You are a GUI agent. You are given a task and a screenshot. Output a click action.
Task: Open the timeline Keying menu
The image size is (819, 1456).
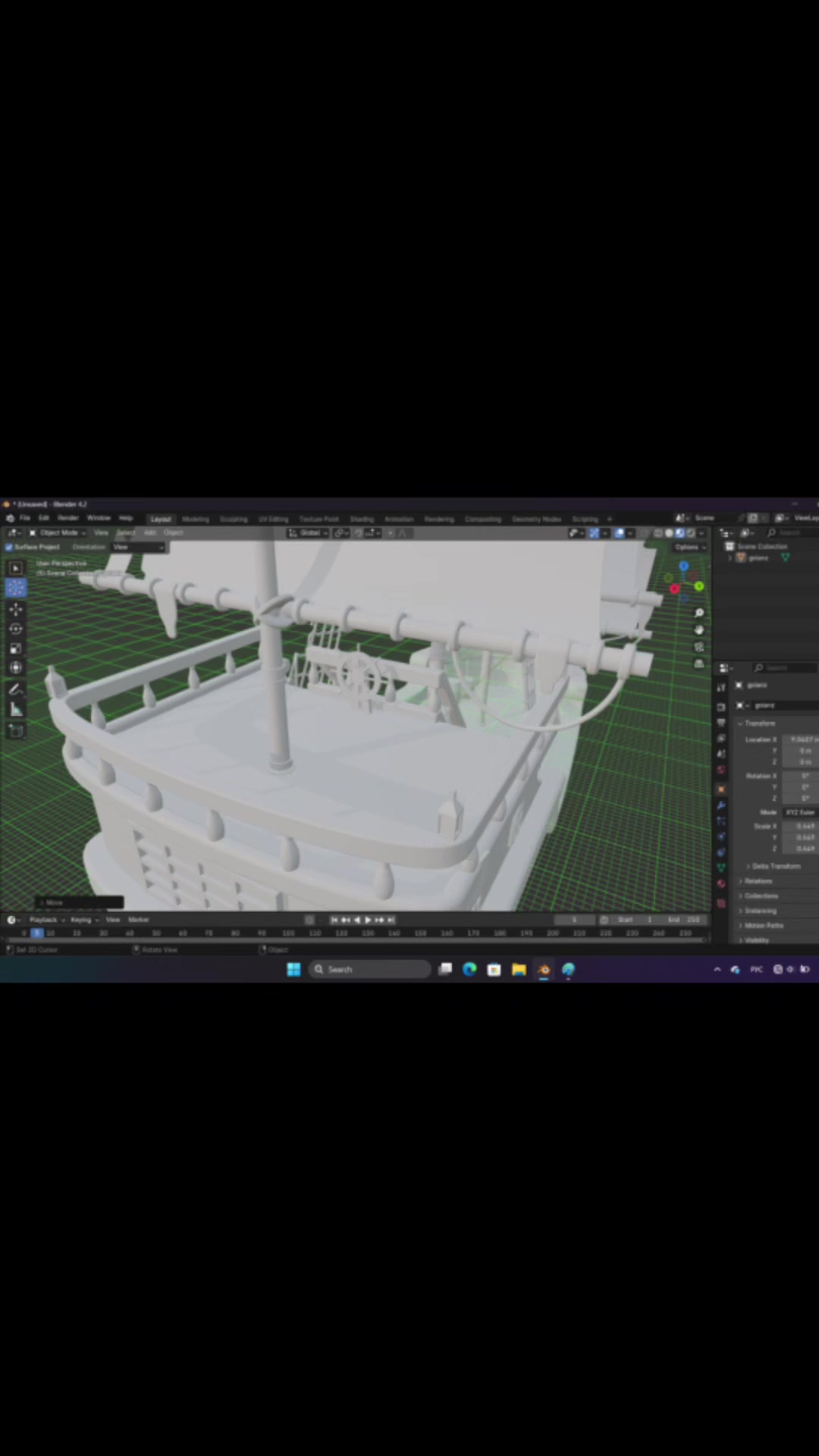coord(83,920)
